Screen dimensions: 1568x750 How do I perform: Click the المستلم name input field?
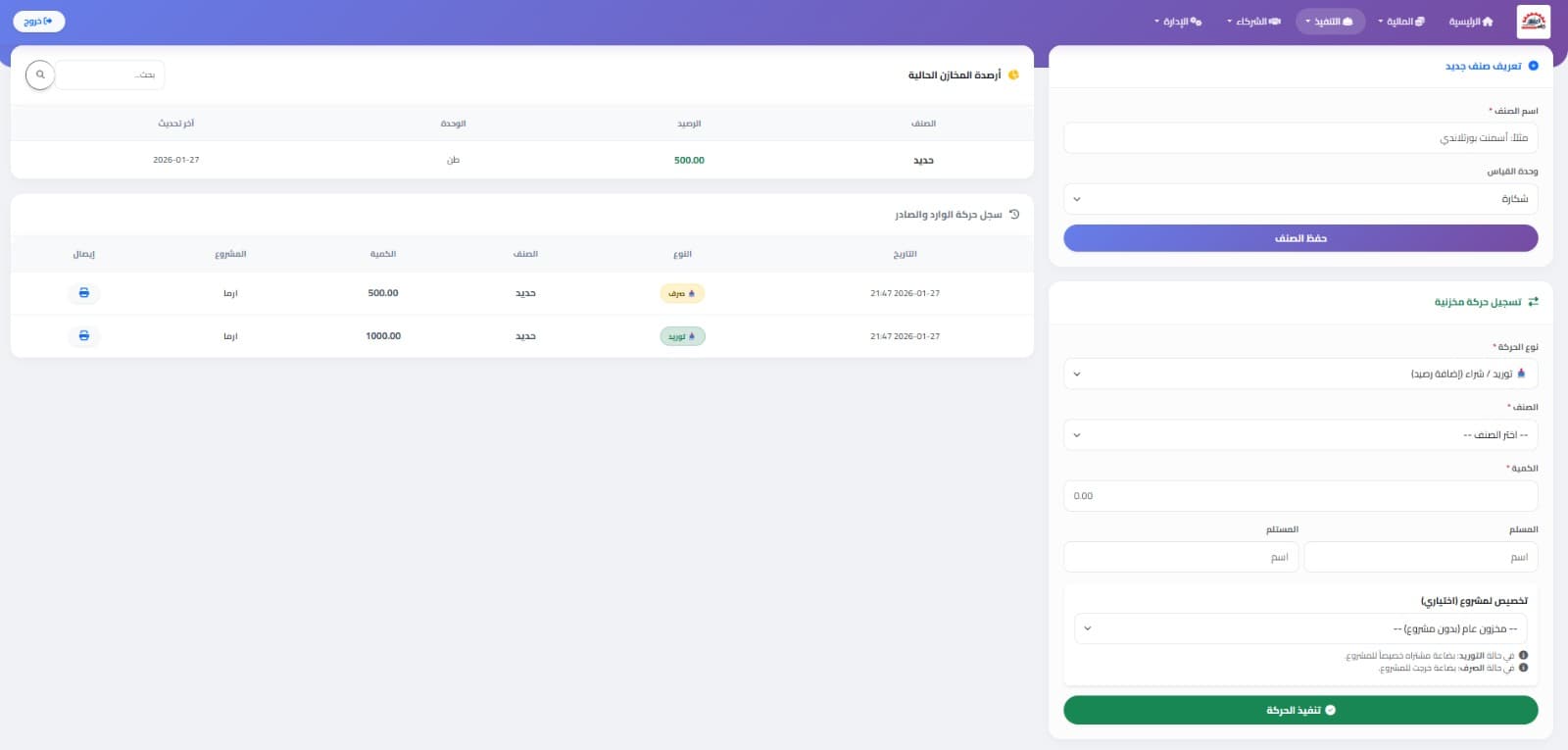[1181, 557]
